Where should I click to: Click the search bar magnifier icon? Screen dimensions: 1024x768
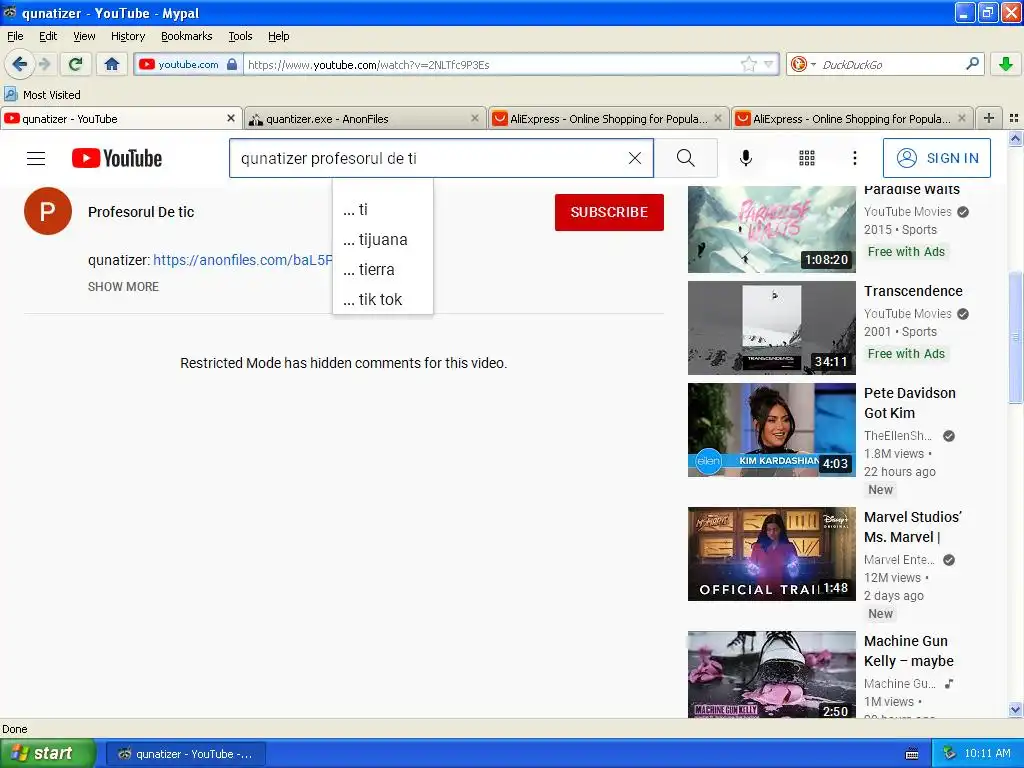[x=972, y=63]
